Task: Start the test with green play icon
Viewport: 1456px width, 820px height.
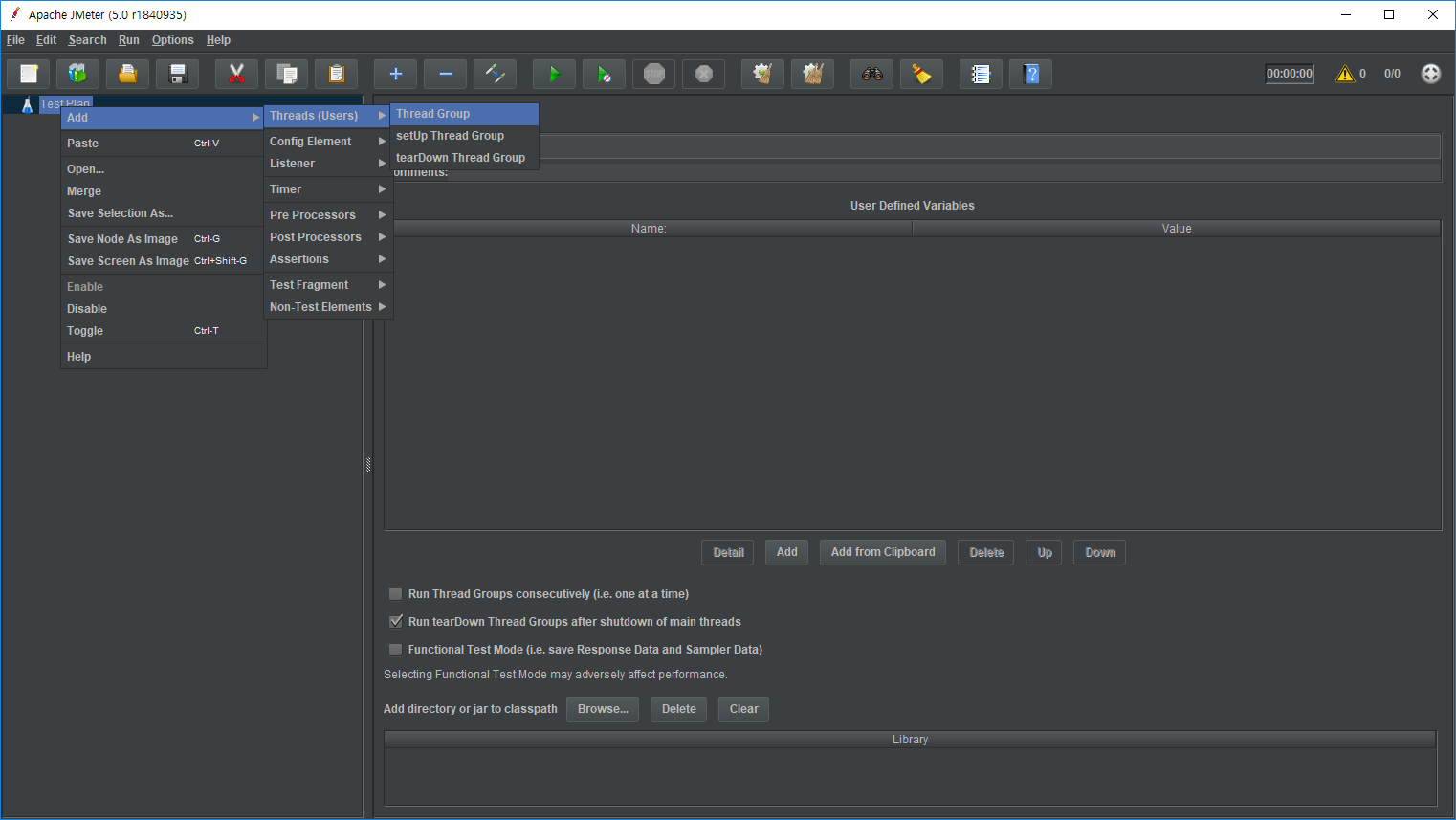Action: (555, 74)
